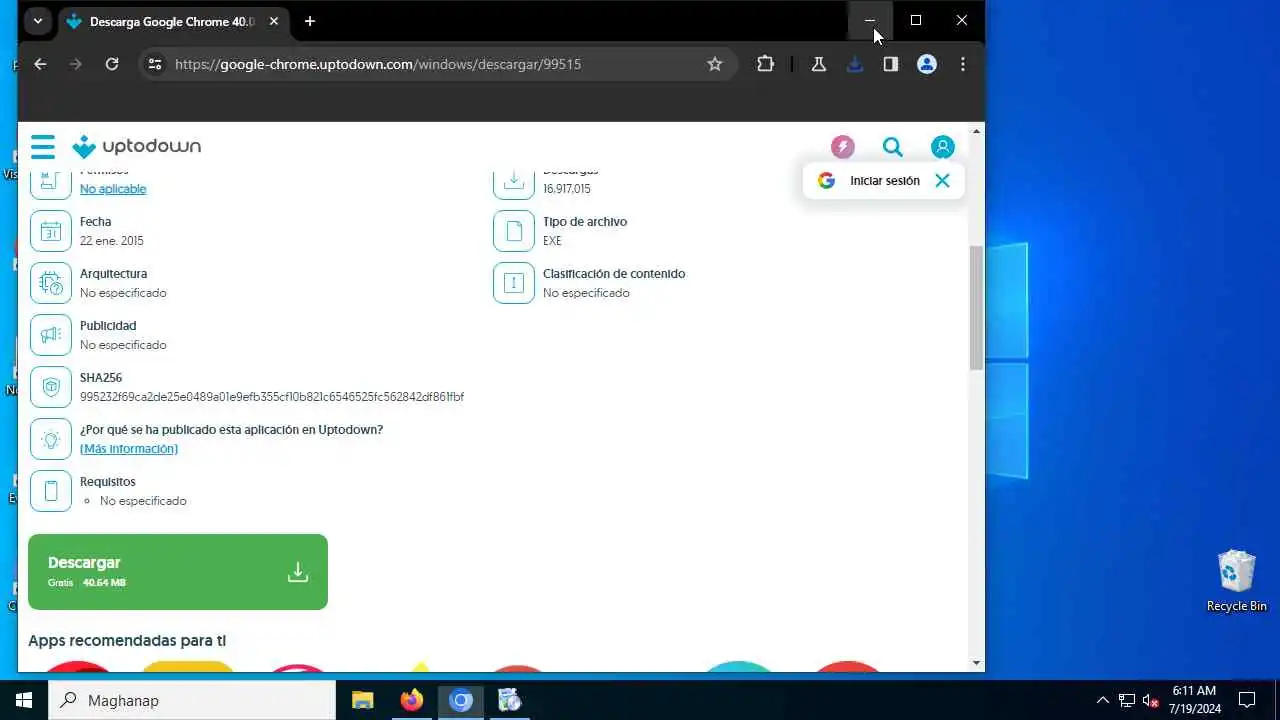This screenshot has height=720, width=1280.
Task: Click the page vertical scrollbar thumb
Action: (977, 308)
